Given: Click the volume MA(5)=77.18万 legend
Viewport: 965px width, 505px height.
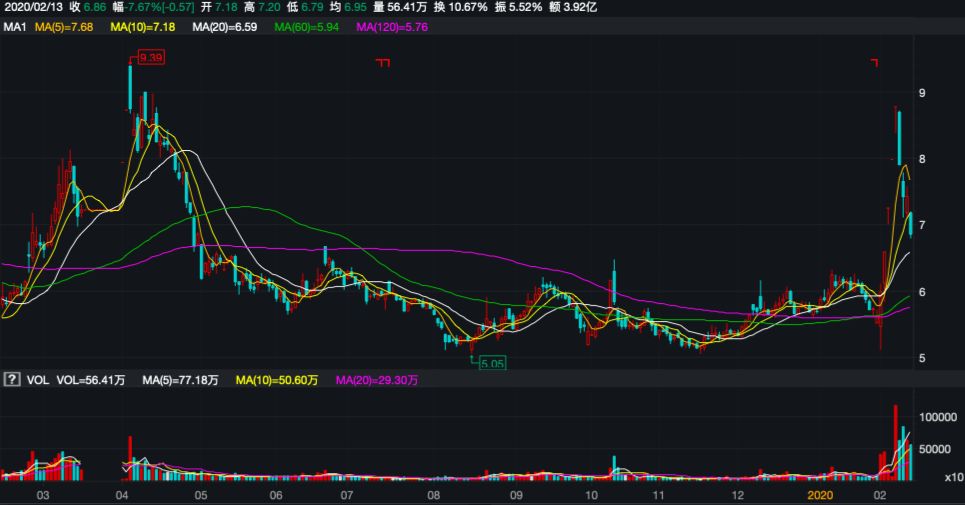Looking at the screenshot, I should 180,380.
